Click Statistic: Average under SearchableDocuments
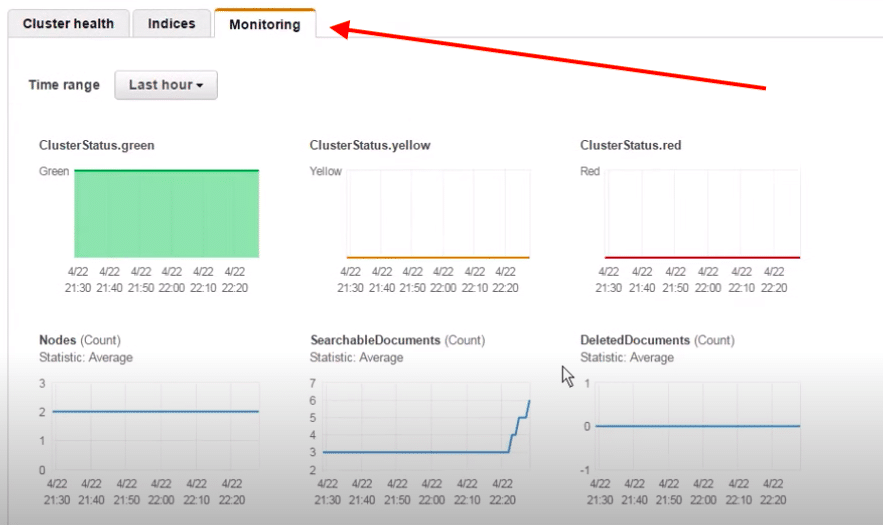Image resolution: width=883 pixels, height=525 pixels. pos(356,358)
